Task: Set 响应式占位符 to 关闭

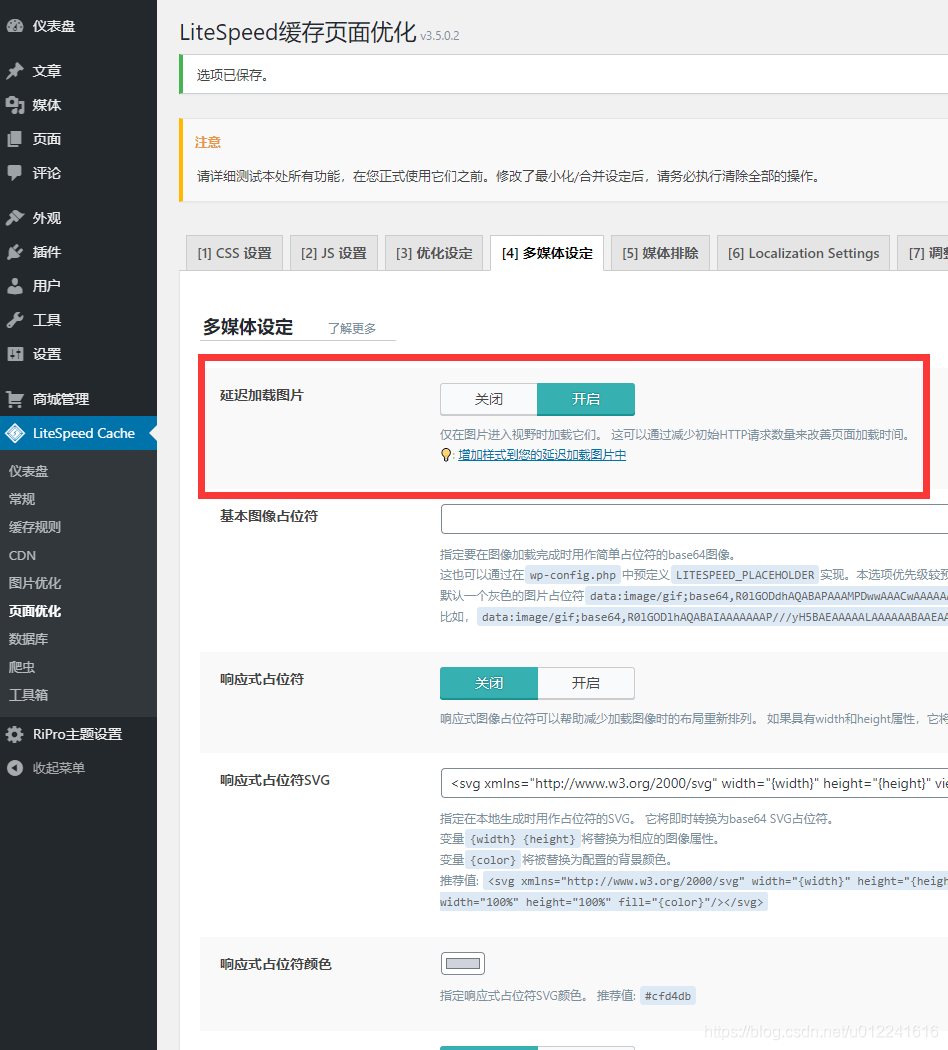Action: (x=489, y=683)
